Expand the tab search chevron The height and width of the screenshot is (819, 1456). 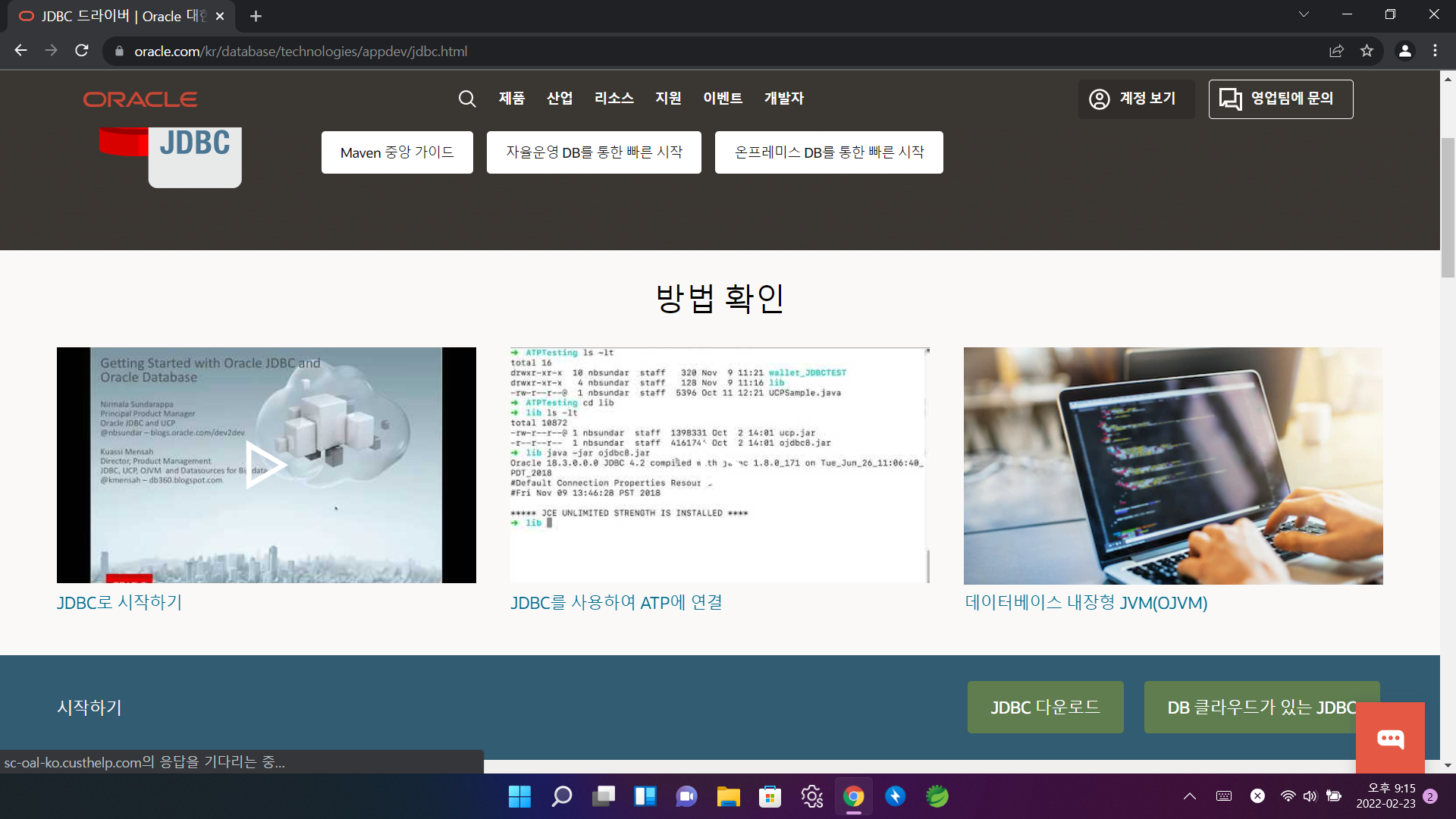pyautogui.click(x=1304, y=14)
